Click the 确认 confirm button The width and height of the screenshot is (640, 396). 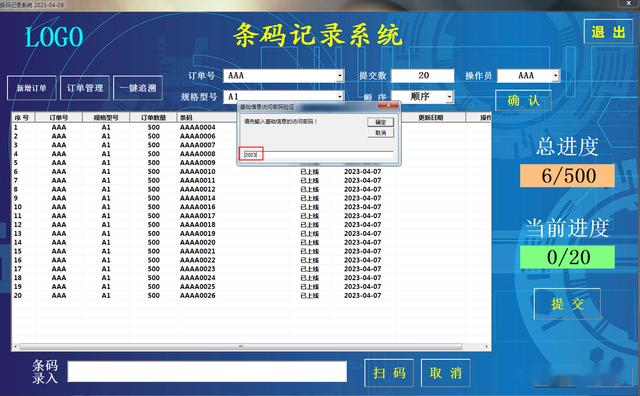point(523,100)
